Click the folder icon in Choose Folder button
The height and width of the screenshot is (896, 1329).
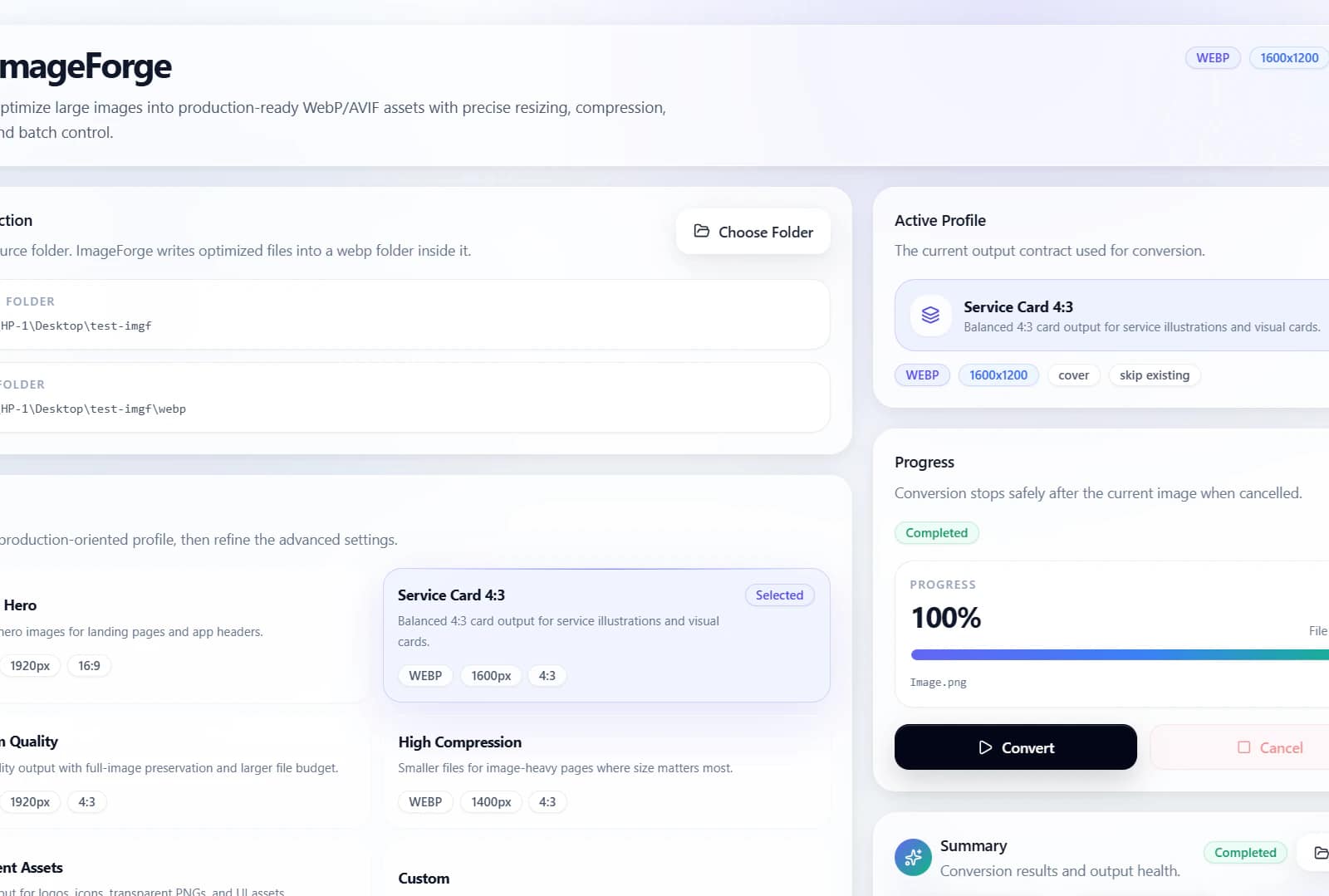tap(702, 231)
